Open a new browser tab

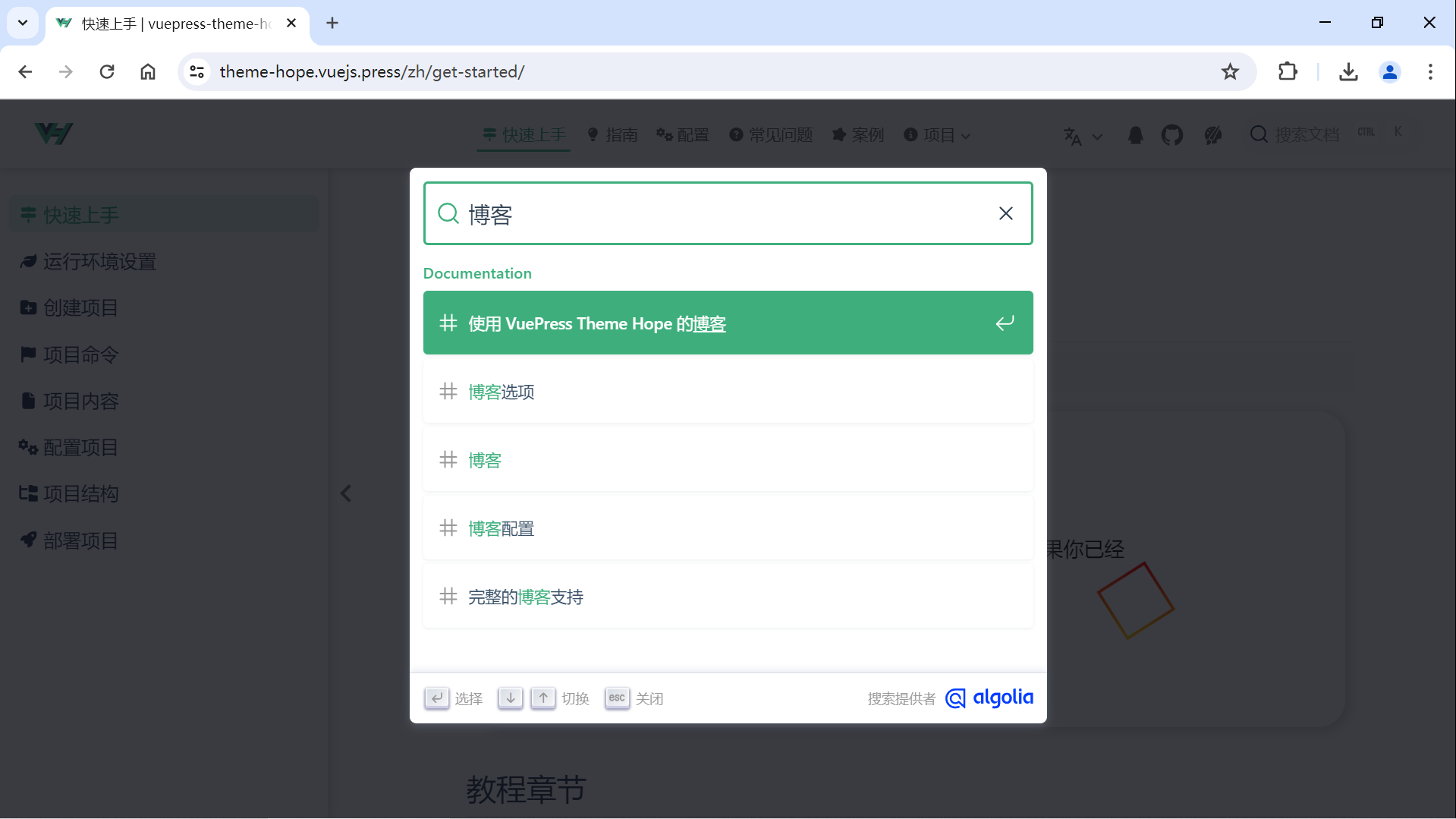pyautogui.click(x=332, y=23)
